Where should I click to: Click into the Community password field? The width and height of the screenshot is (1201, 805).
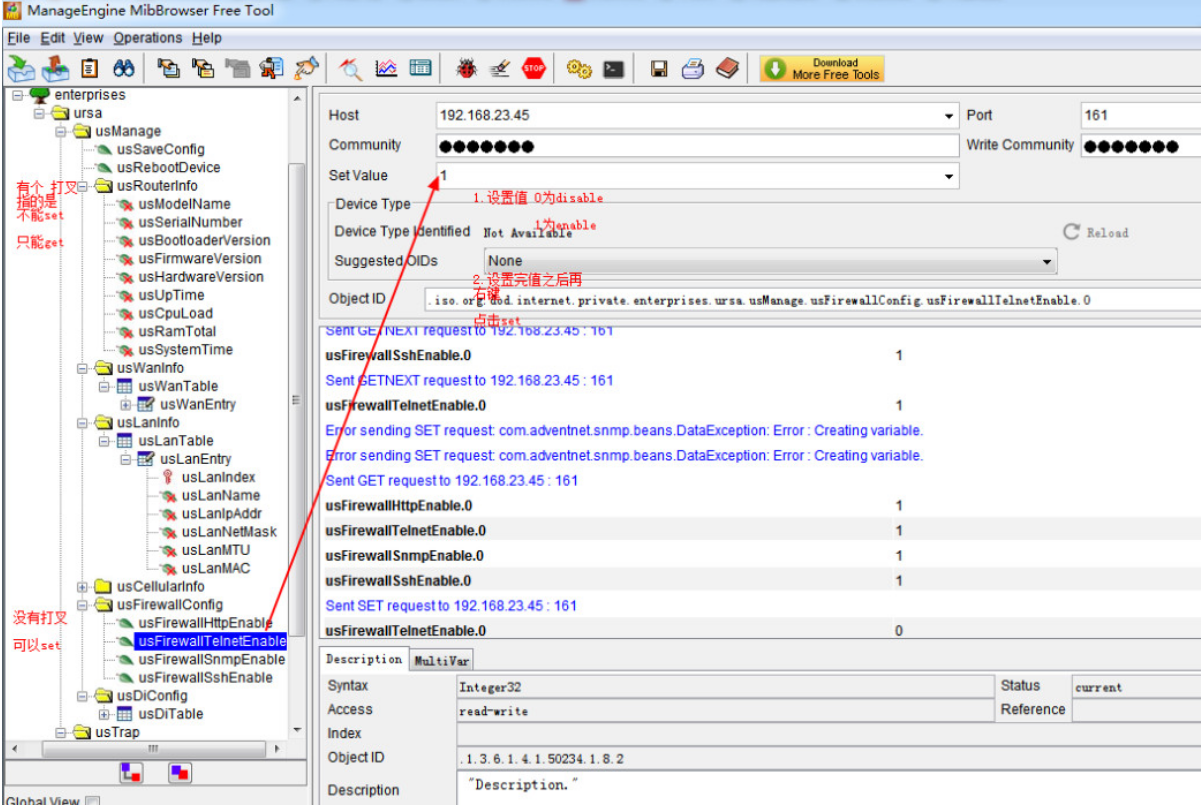point(697,146)
